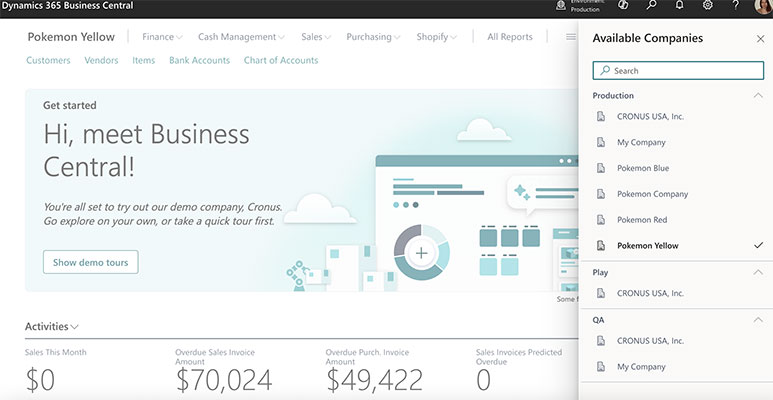The image size is (773, 400).
Task: Click the search magnifier in header
Action: [x=651, y=6]
